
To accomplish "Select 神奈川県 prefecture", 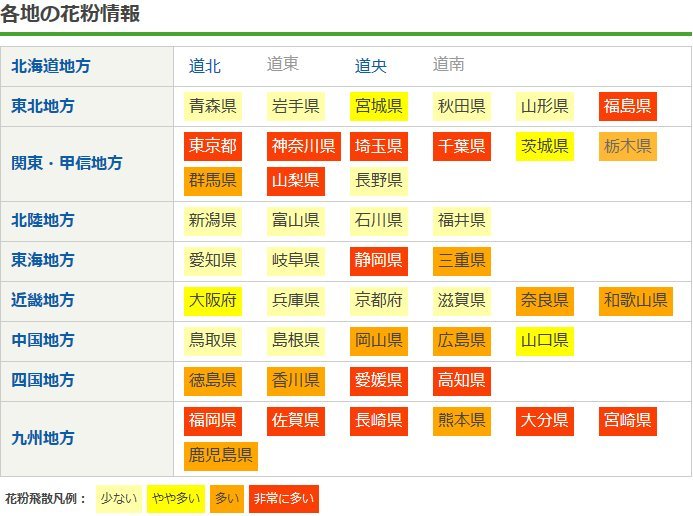I will 303,147.
